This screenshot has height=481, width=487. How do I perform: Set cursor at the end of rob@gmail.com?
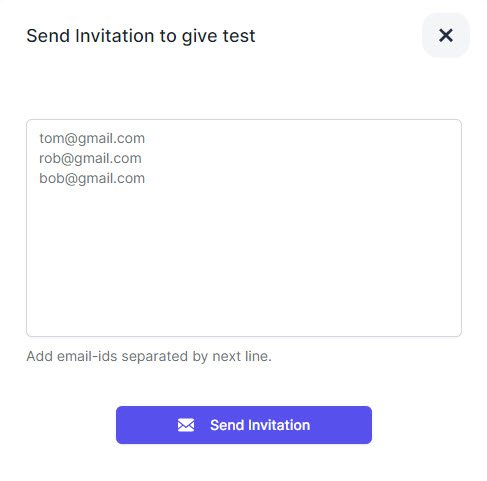142,158
